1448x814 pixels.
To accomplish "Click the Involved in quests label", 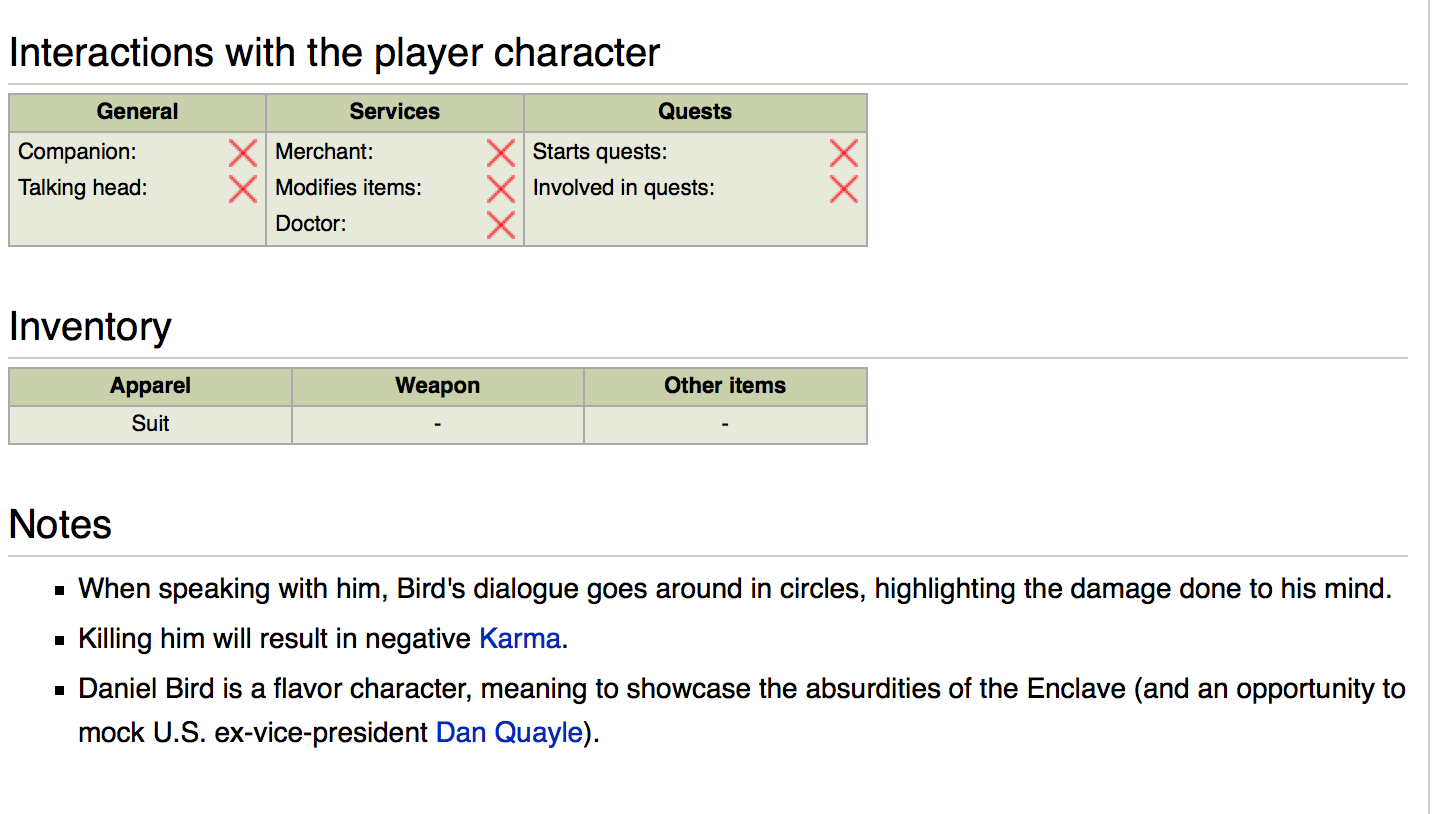I will click(x=623, y=188).
